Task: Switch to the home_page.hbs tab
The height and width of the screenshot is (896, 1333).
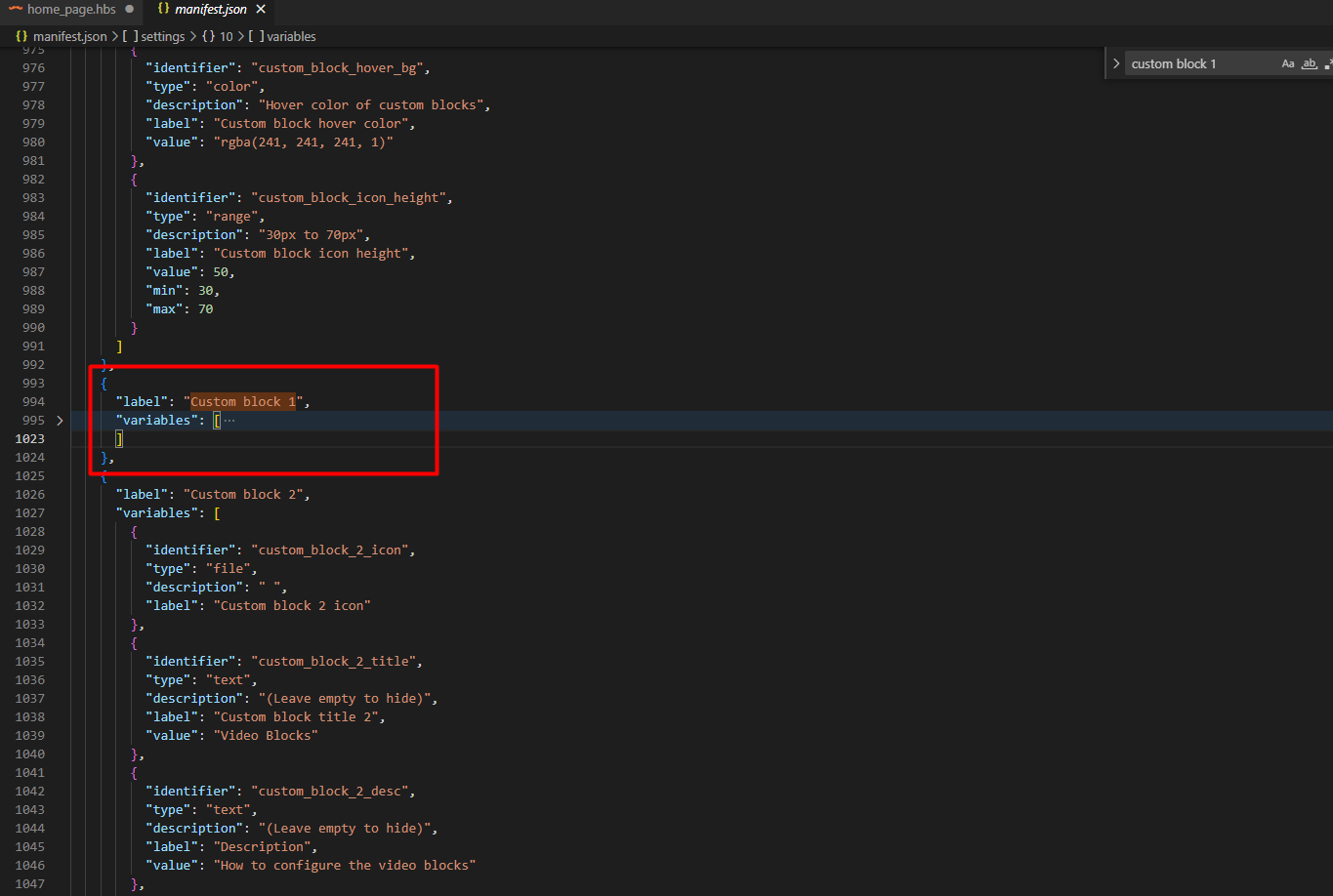Action: coord(70,10)
